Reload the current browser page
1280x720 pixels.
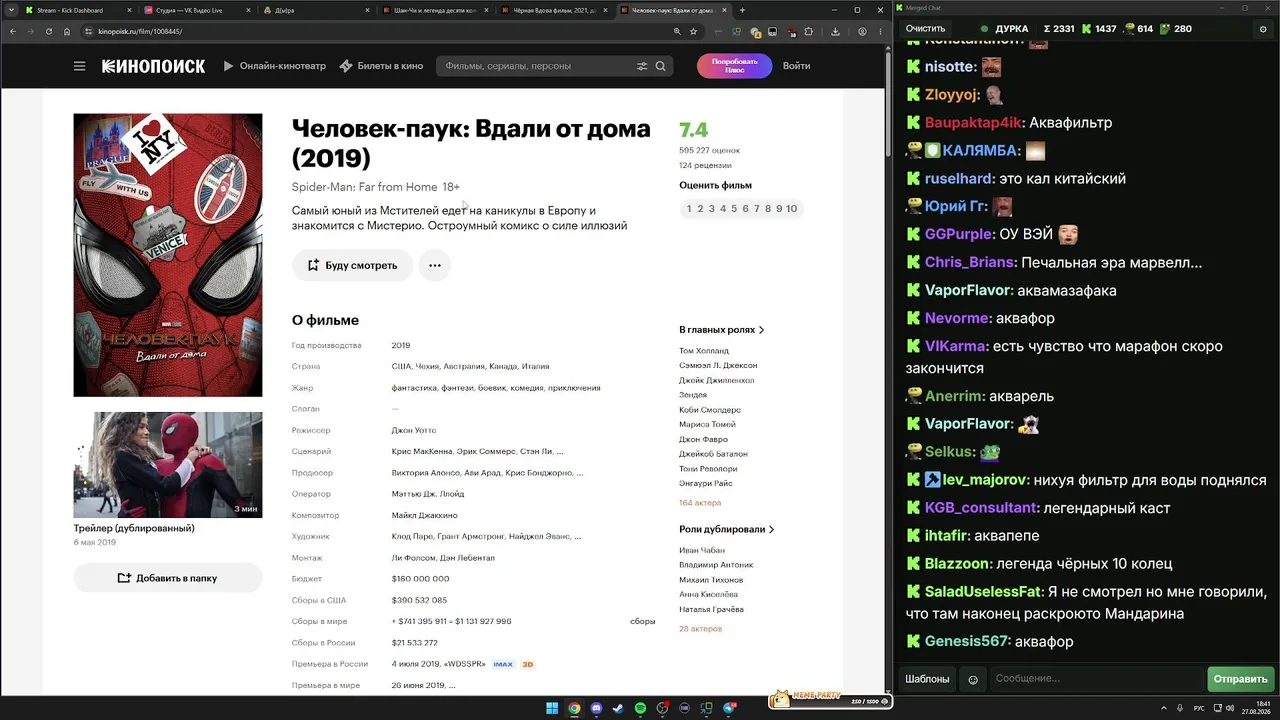[x=48, y=31]
